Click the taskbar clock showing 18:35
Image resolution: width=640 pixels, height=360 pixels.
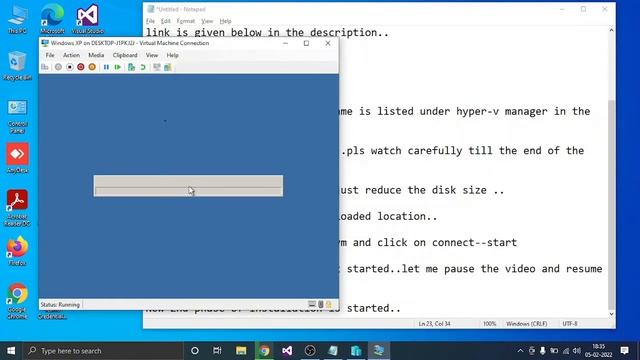tap(598, 351)
